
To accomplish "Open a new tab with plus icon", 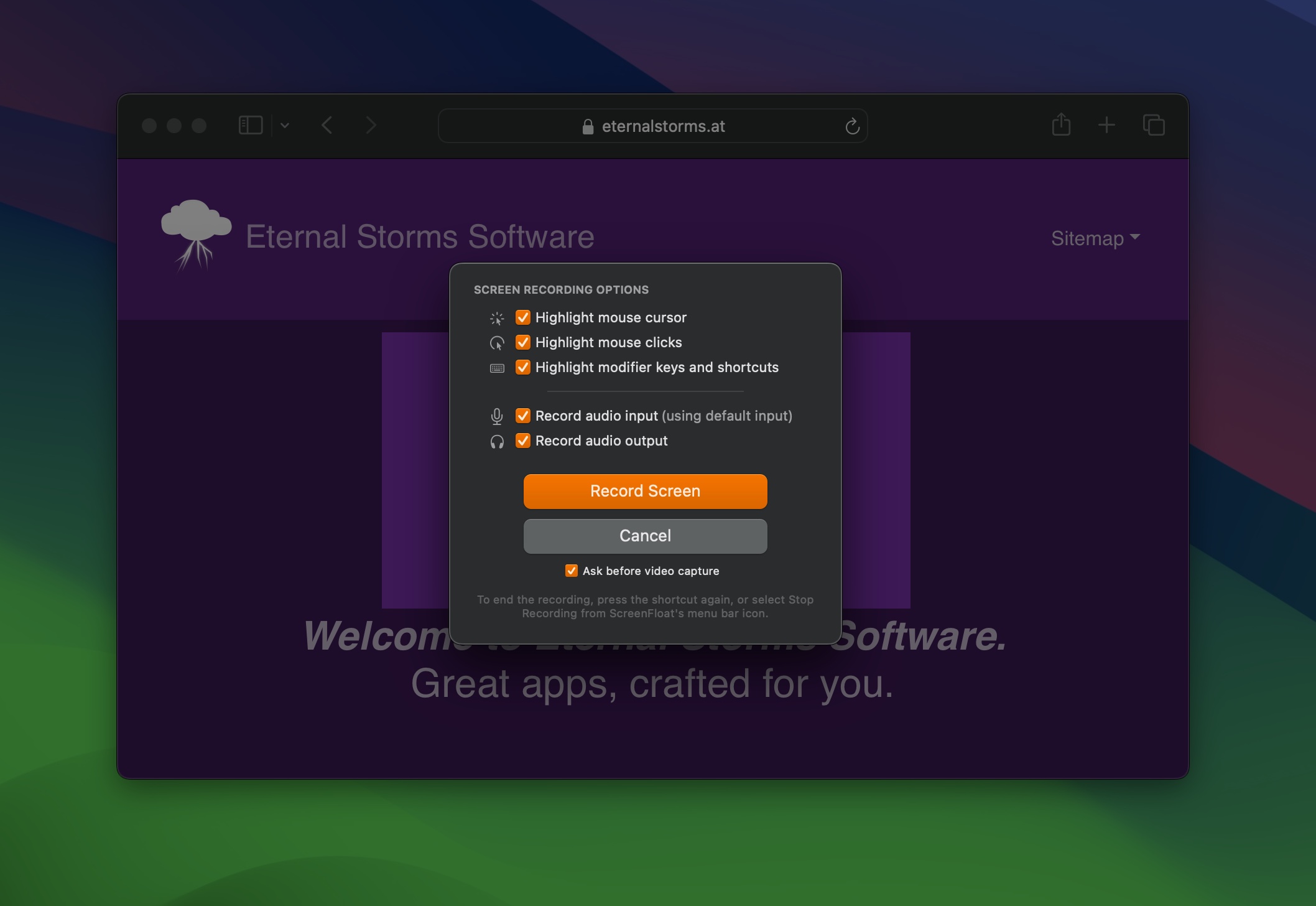I will point(1106,125).
